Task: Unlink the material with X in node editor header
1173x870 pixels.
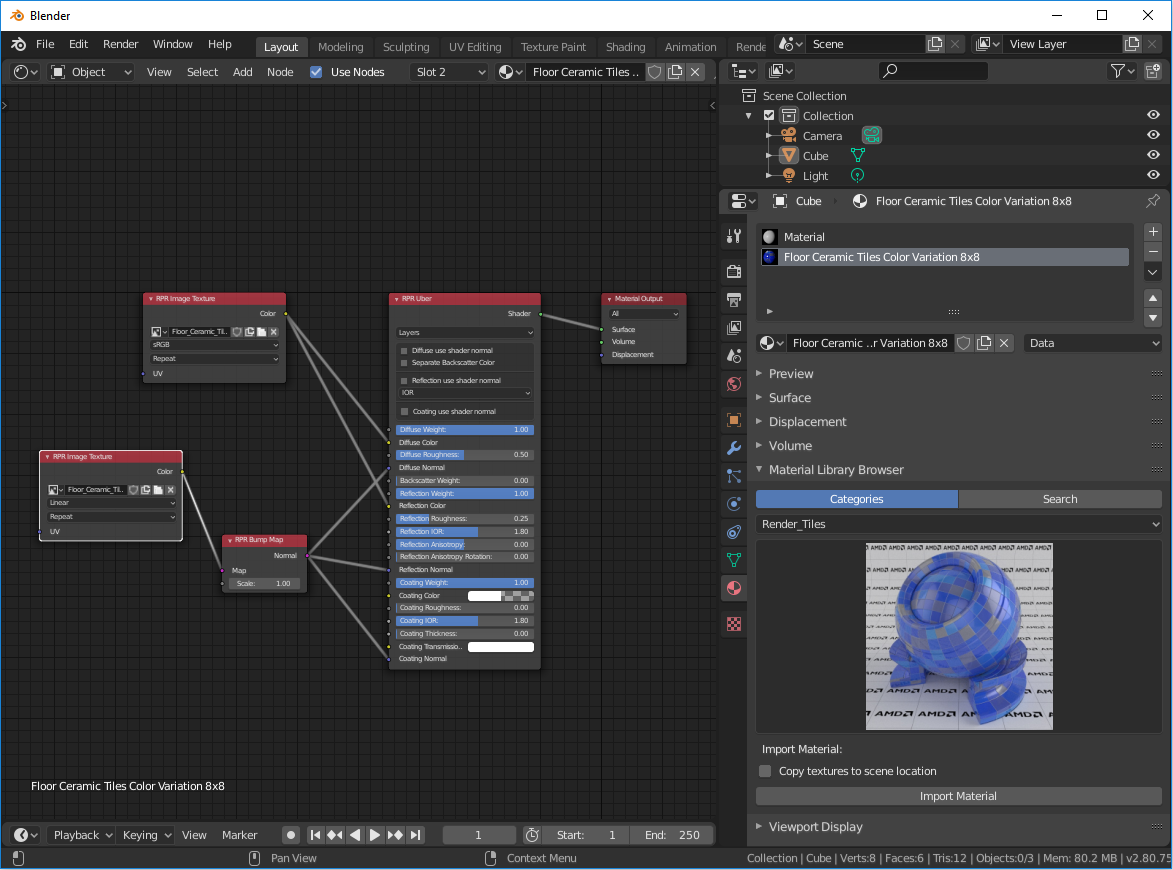Action: [x=695, y=72]
